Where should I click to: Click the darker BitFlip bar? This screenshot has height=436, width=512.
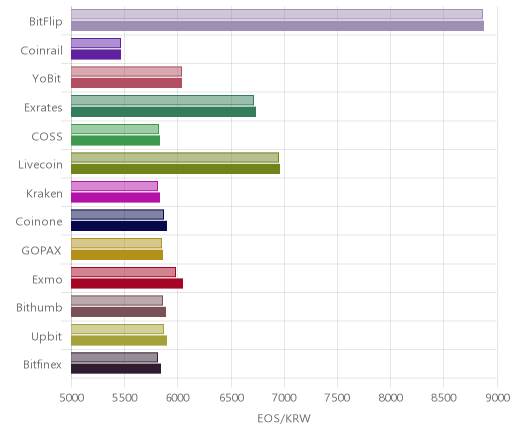click(x=277, y=26)
